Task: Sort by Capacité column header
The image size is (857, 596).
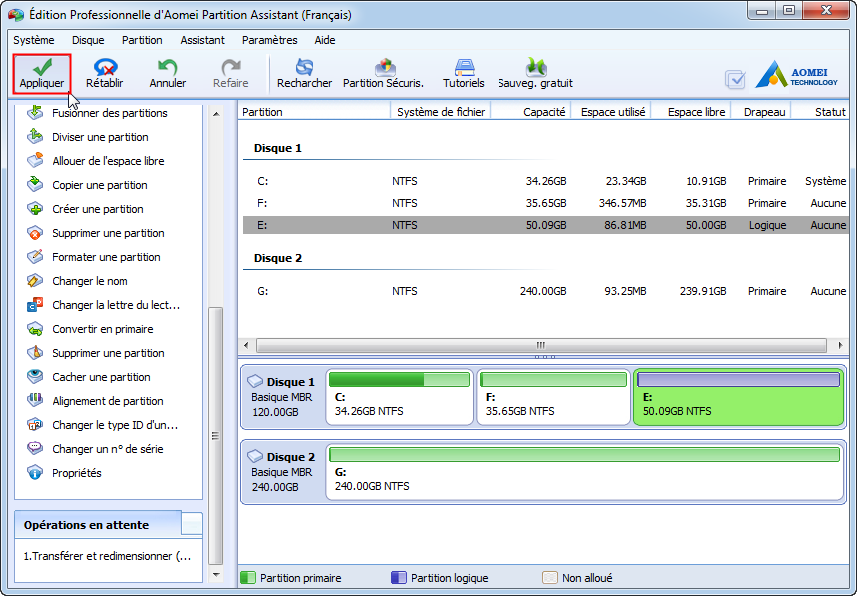Action: [x=531, y=112]
